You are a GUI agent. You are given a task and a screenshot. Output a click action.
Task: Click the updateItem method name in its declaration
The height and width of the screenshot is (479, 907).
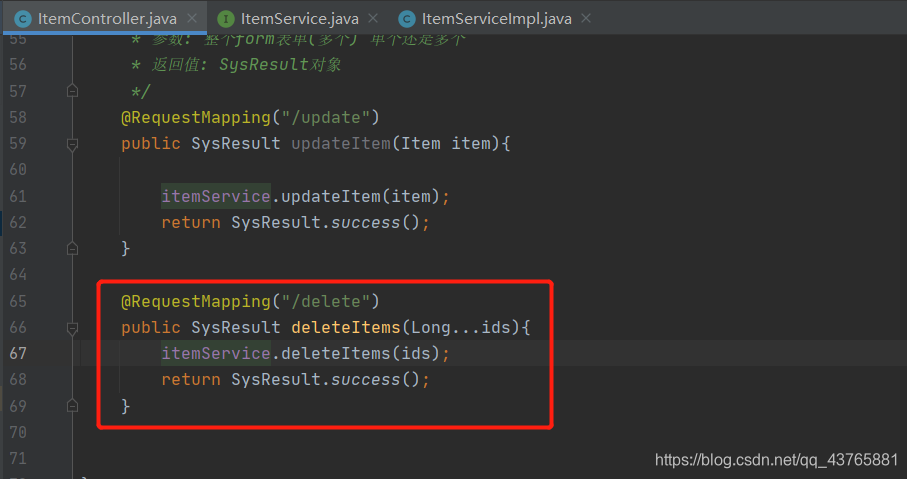(341, 143)
